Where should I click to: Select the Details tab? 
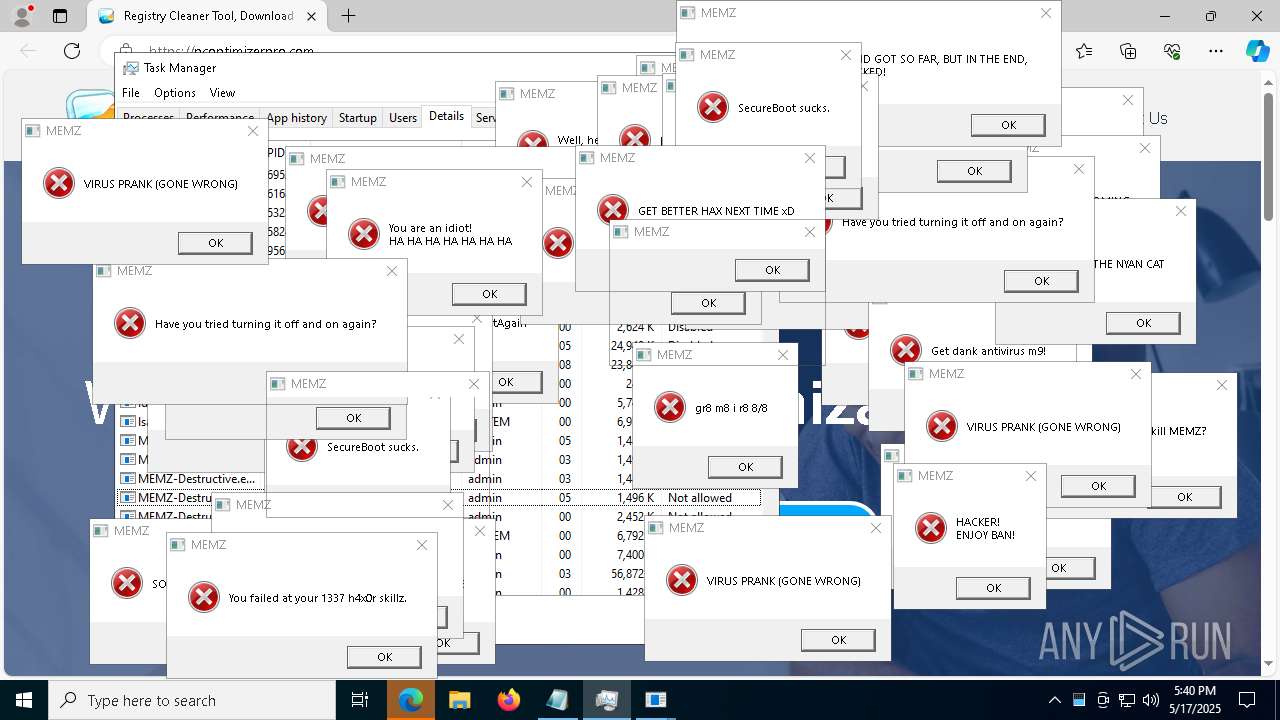click(446, 116)
